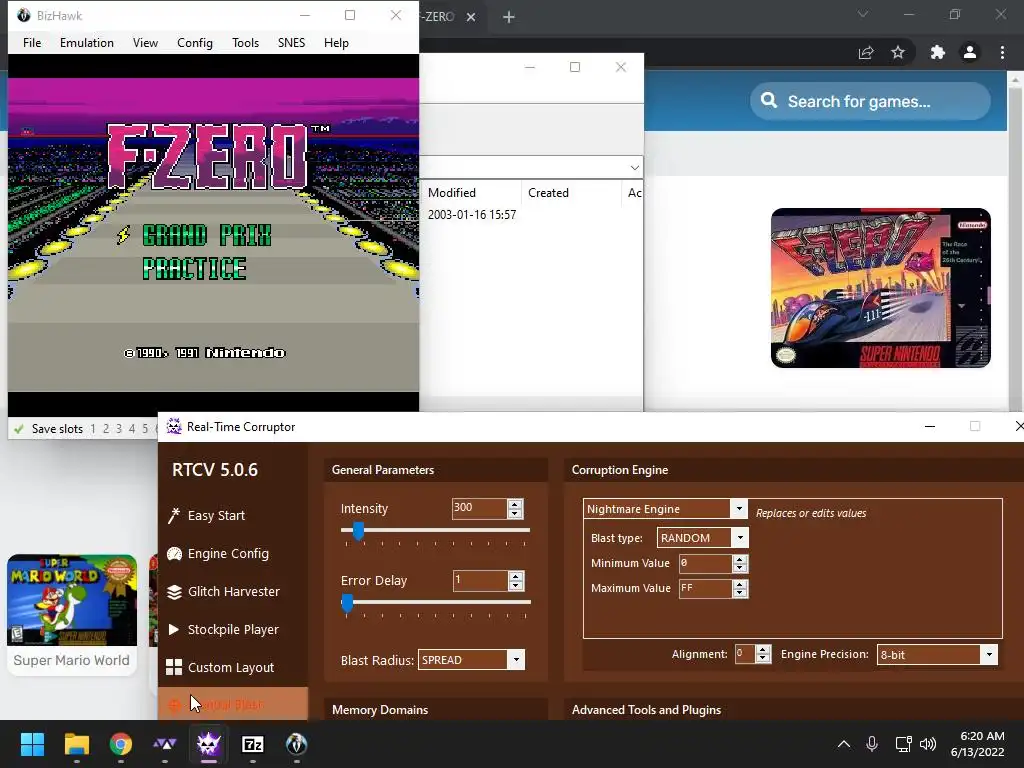Adjust the Error Delay slider handle
The width and height of the screenshot is (1024, 768).
click(x=347, y=603)
